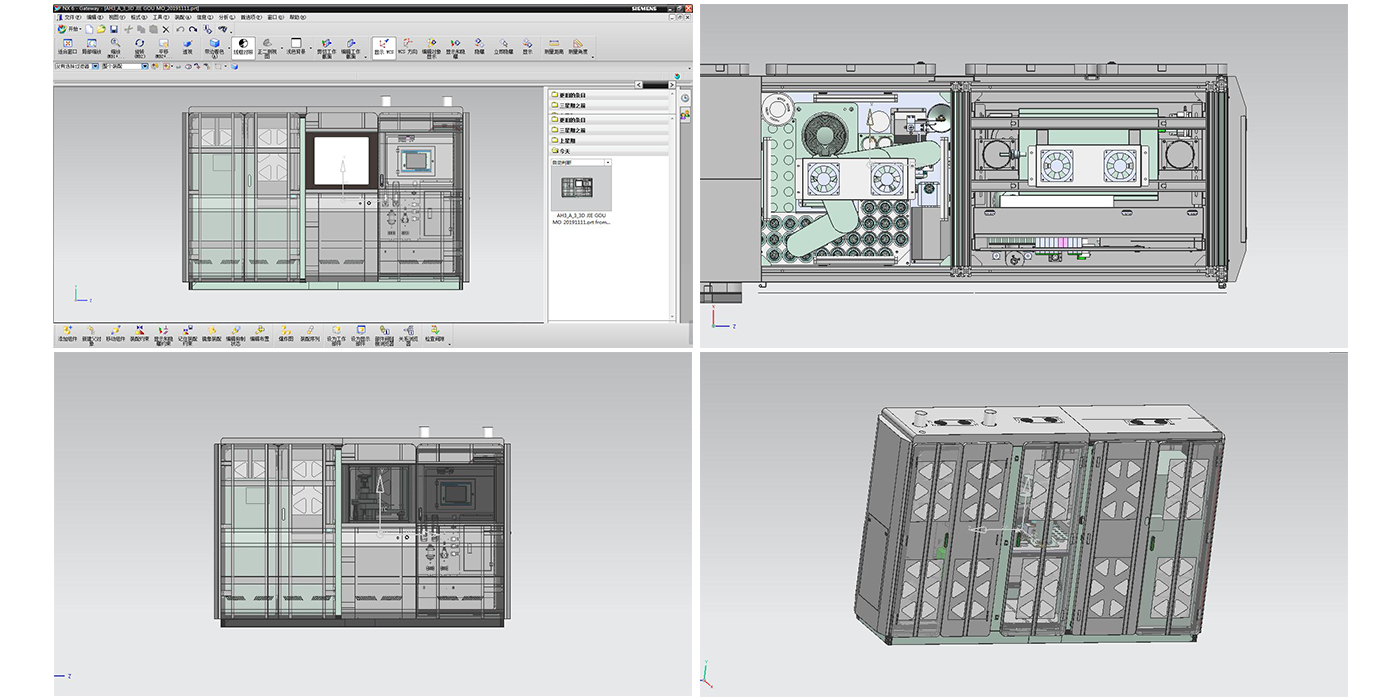Open the History panel in the resource bar
Image resolution: width=1400 pixels, height=700 pixels.
(684, 98)
